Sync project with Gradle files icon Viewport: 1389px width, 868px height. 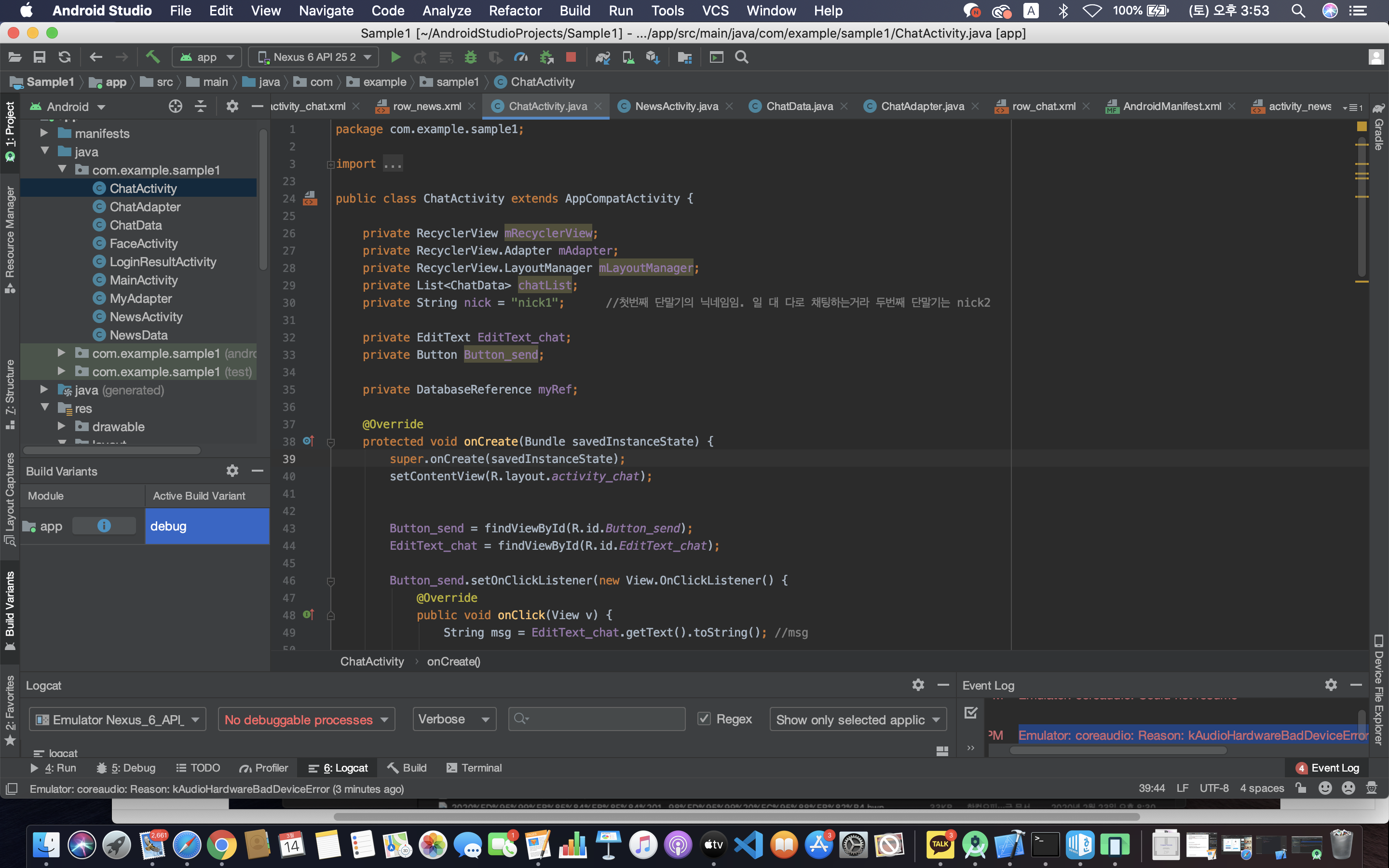[x=602, y=57]
